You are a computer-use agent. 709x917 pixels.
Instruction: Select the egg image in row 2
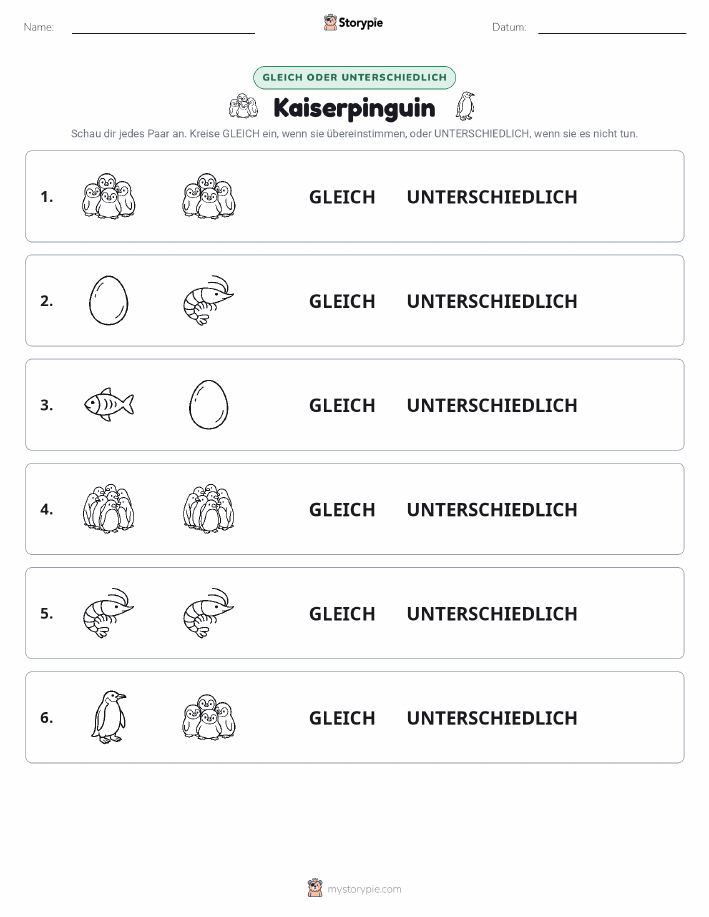click(x=108, y=301)
